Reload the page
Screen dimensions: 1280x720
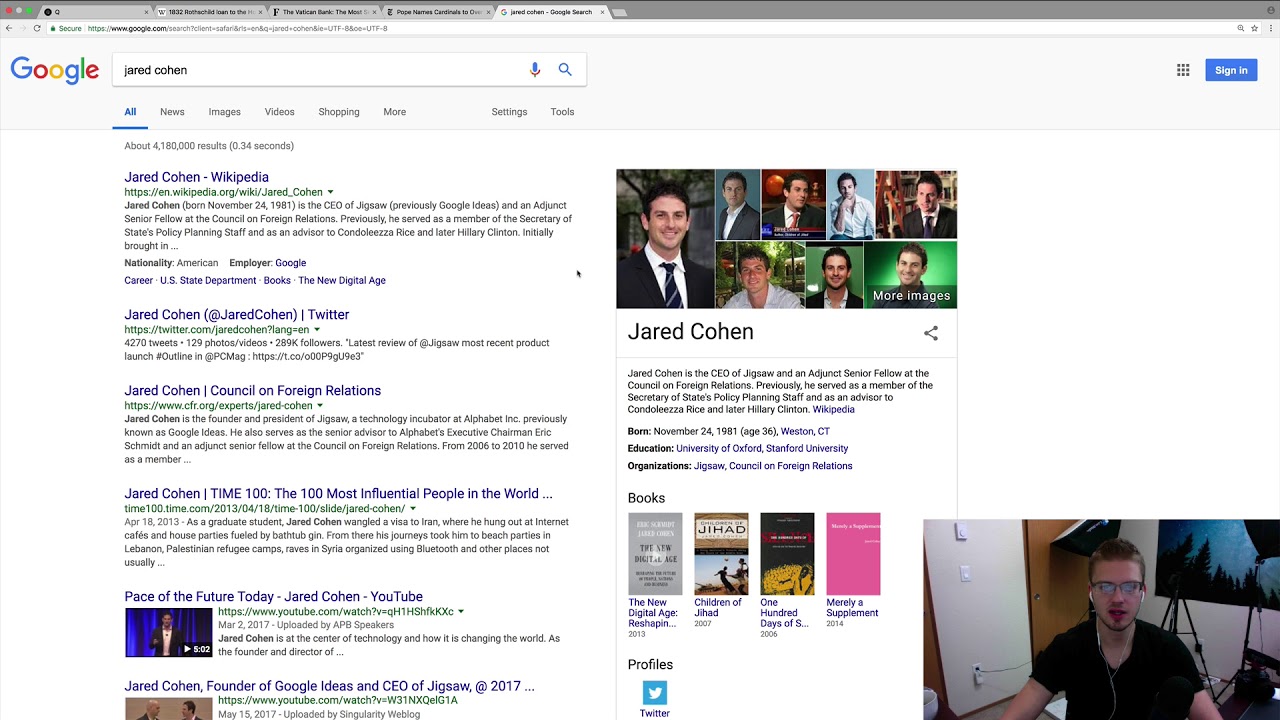37,28
